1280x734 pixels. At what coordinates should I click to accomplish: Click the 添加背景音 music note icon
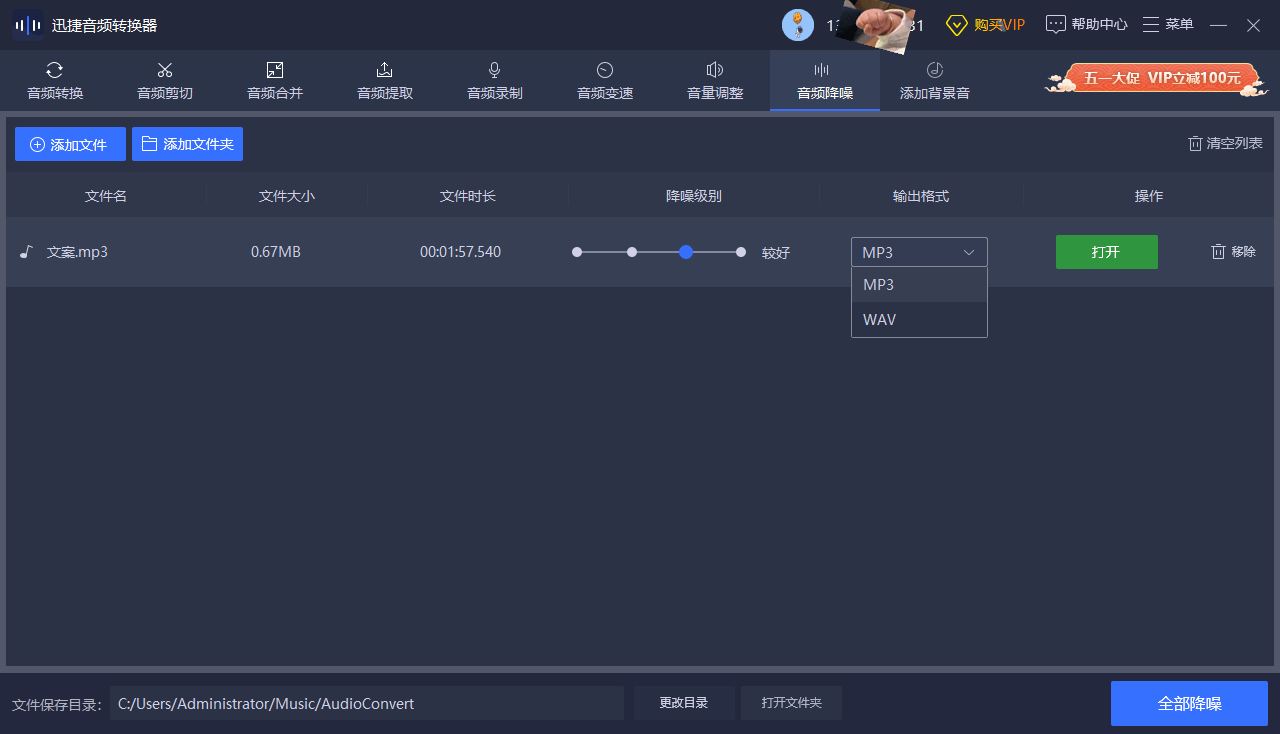point(935,70)
